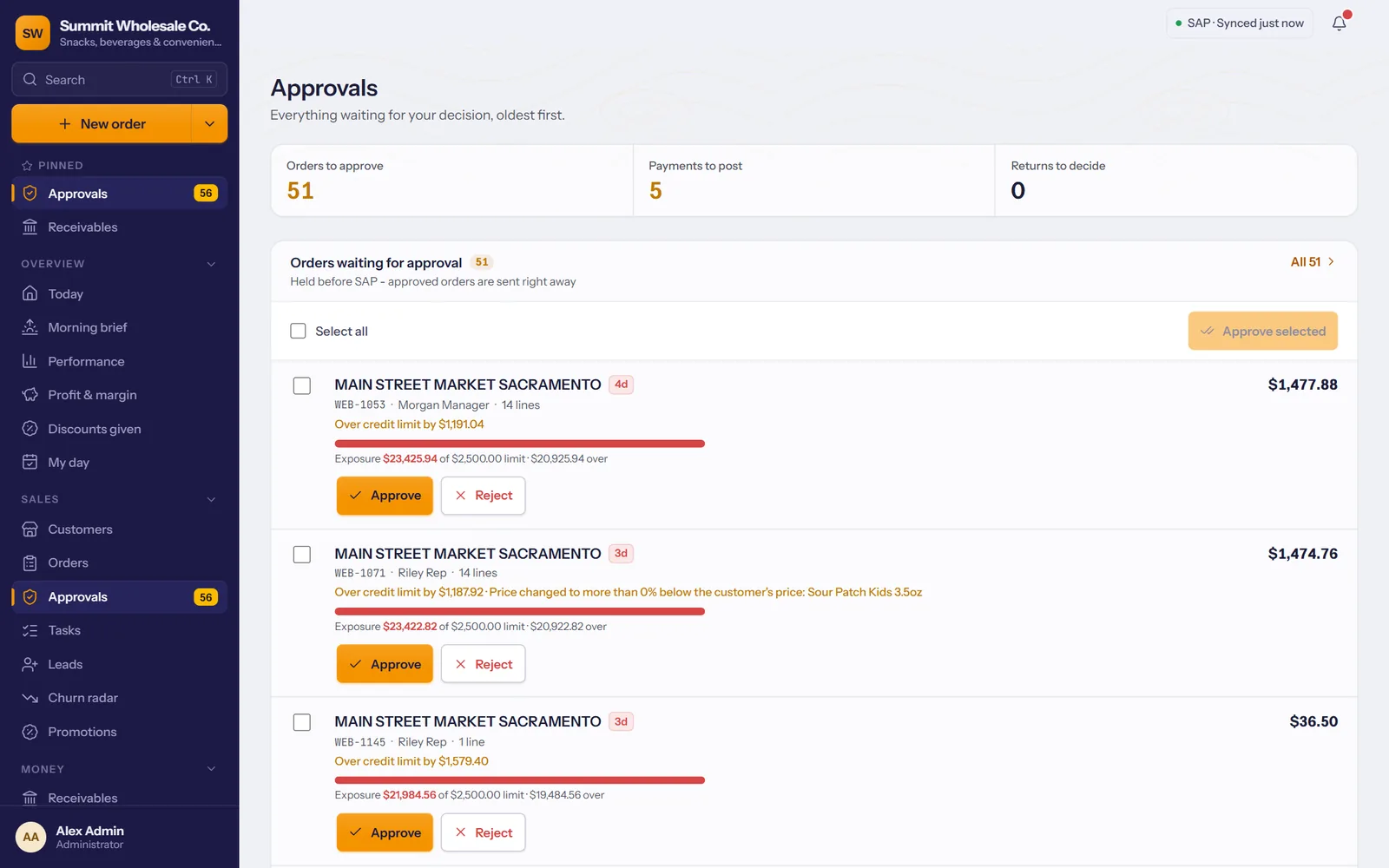This screenshot has height=868, width=1389.
Task: Click the Tasks checklist icon
Action: [30, 631]
